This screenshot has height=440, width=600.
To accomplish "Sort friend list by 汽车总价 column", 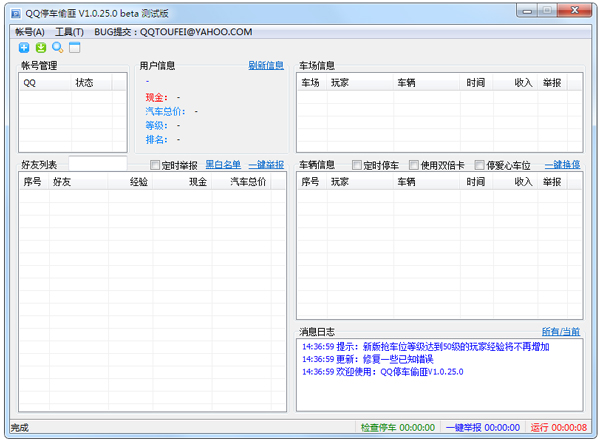I will click(248, 183).
